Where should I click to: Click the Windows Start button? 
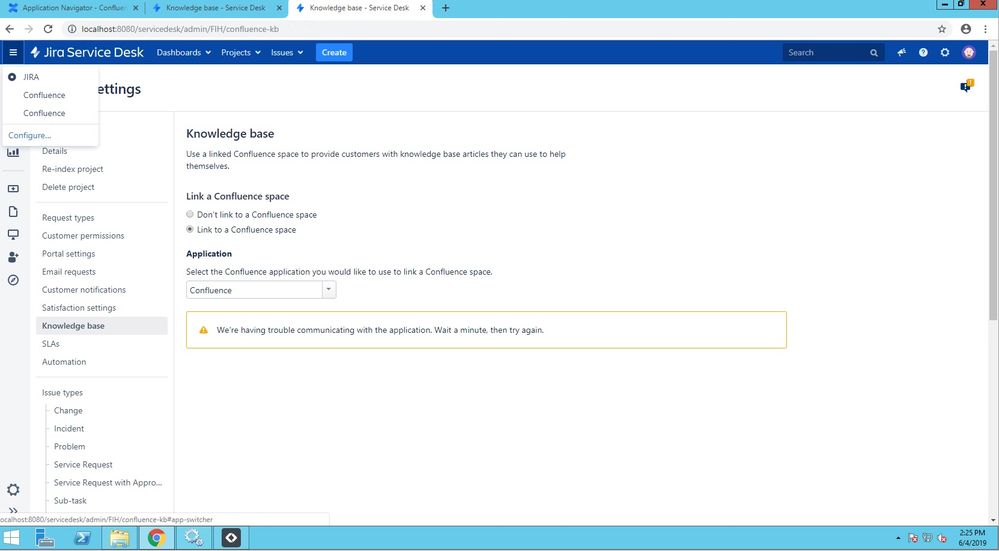[11, 538]
